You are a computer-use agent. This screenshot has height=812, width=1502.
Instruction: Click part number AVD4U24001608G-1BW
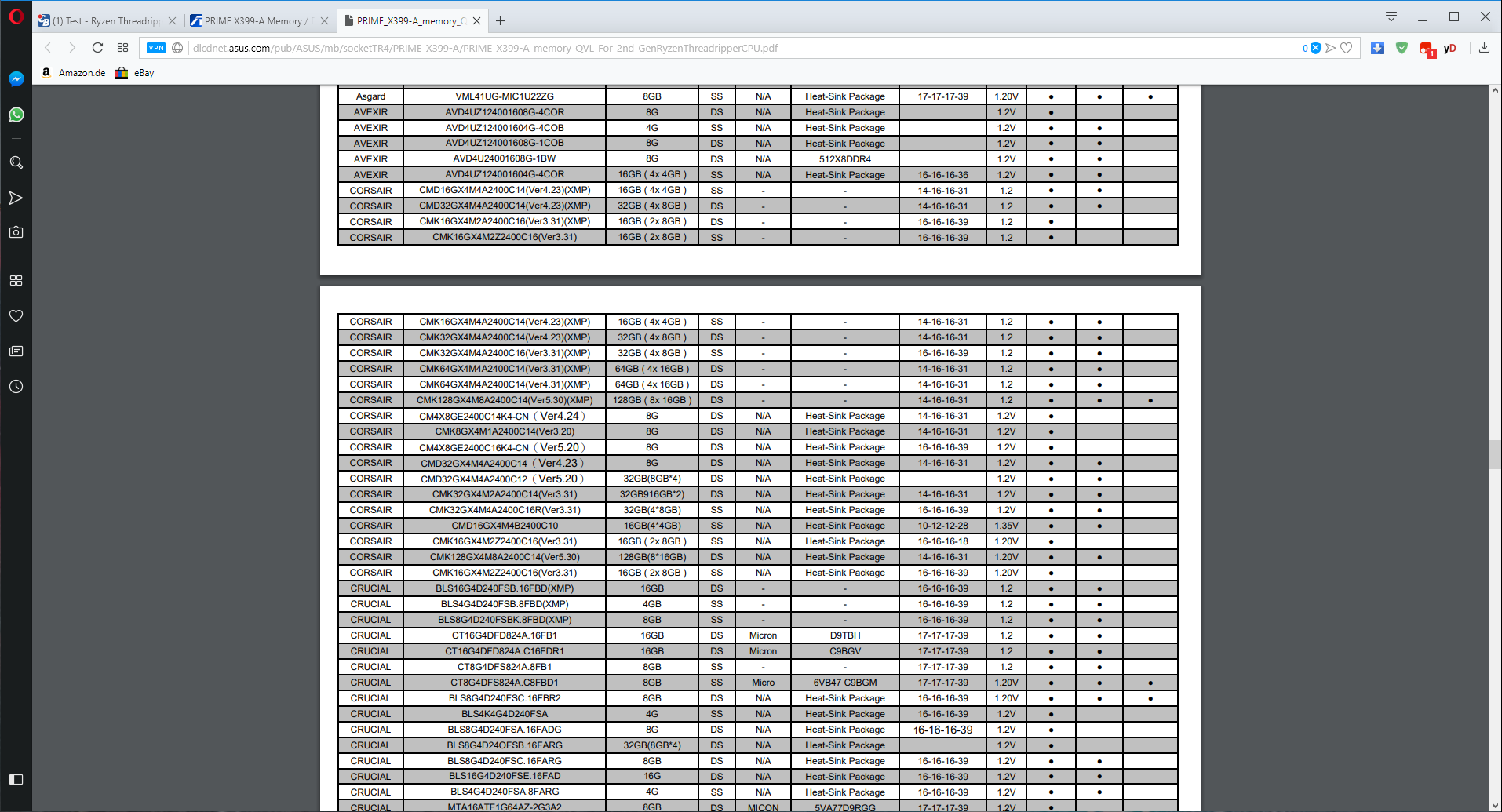pos(505,158)
